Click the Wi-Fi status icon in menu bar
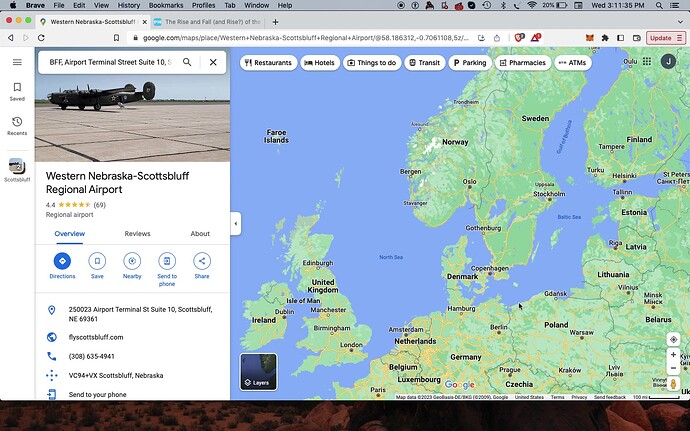Image resolution: width=690 pixels, height=431 pixels. 532,5
